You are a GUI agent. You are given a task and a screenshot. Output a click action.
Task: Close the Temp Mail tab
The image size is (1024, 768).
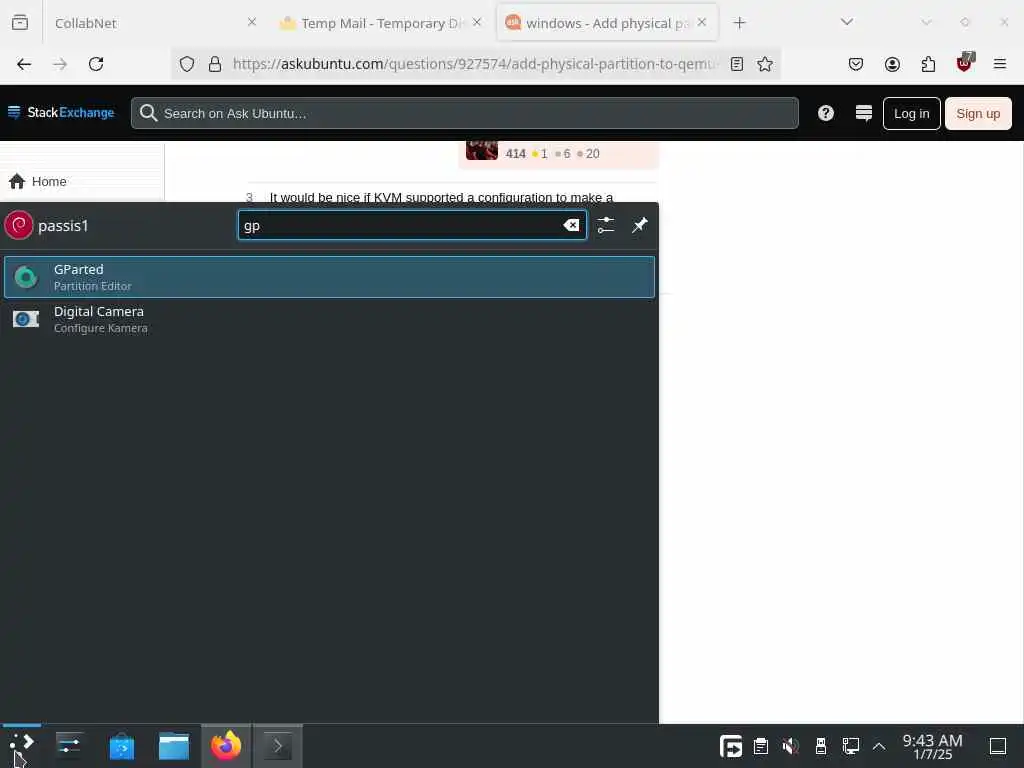click(477, 22)
